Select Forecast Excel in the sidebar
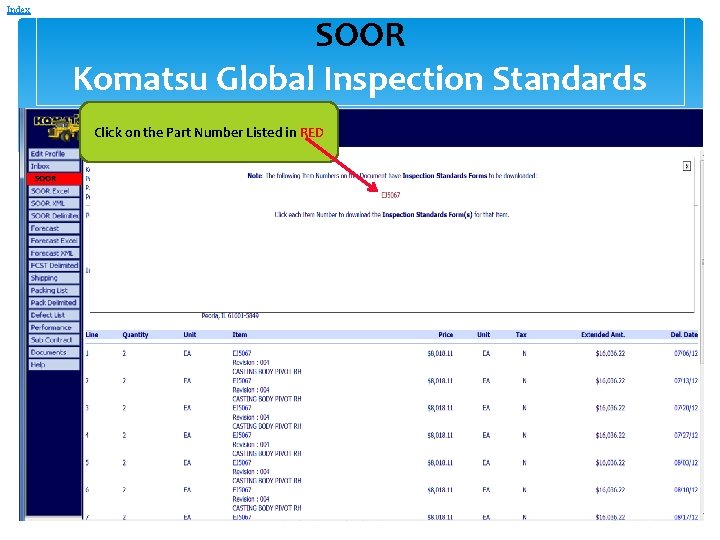 coord(54,241)
